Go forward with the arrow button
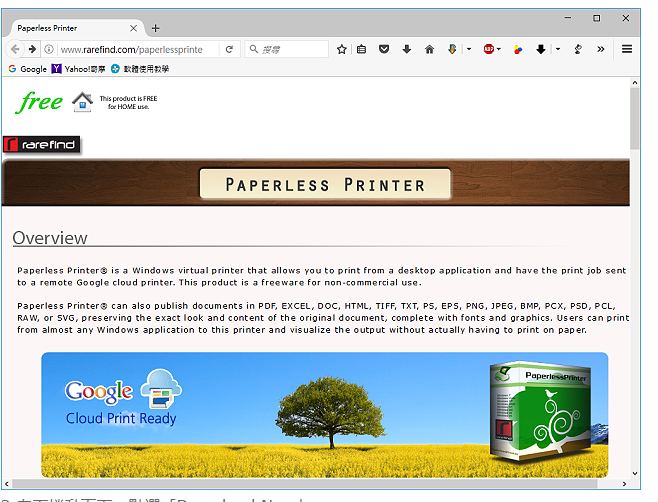This screenshot has height=502, width=658. click(x=32, y=49)
